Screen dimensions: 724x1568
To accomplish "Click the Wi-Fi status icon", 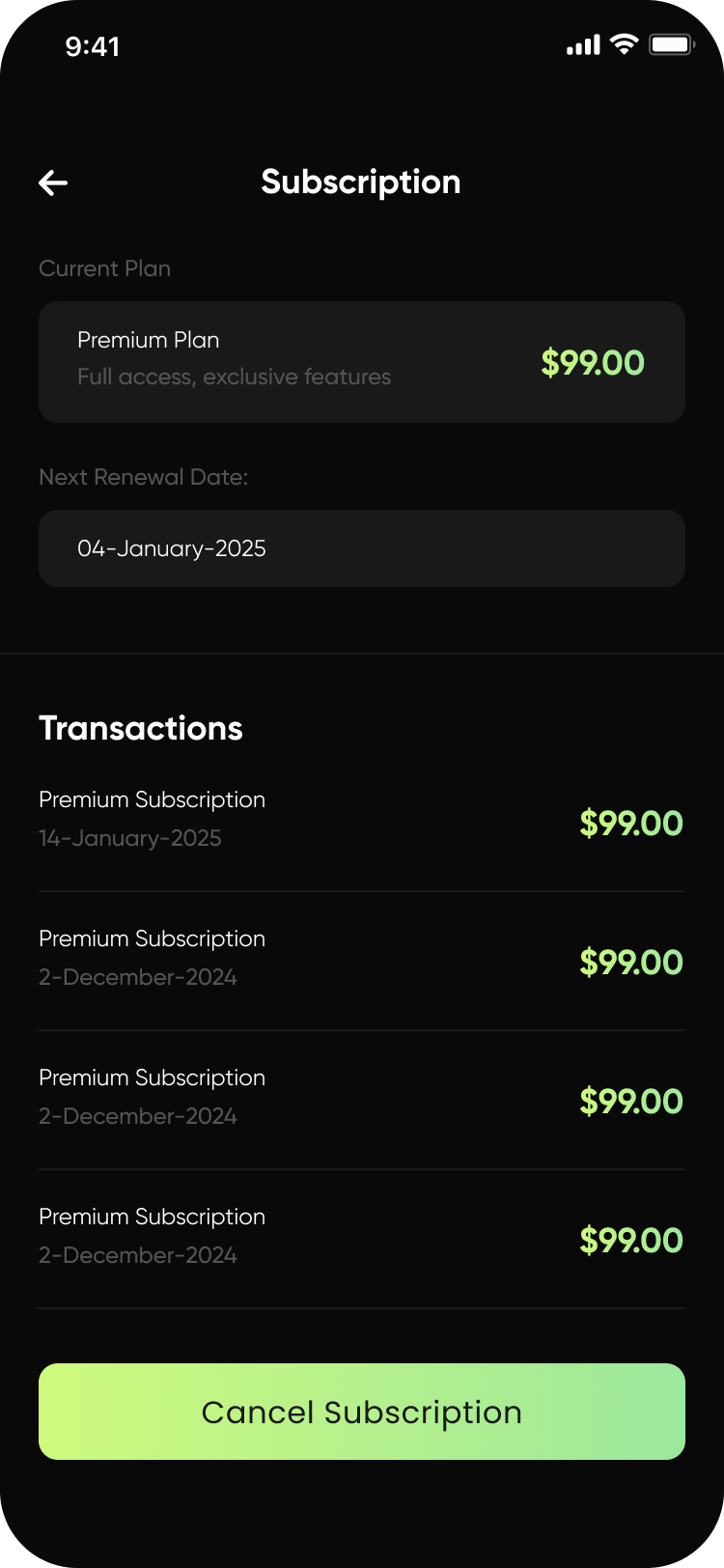I will pos(625,44).
